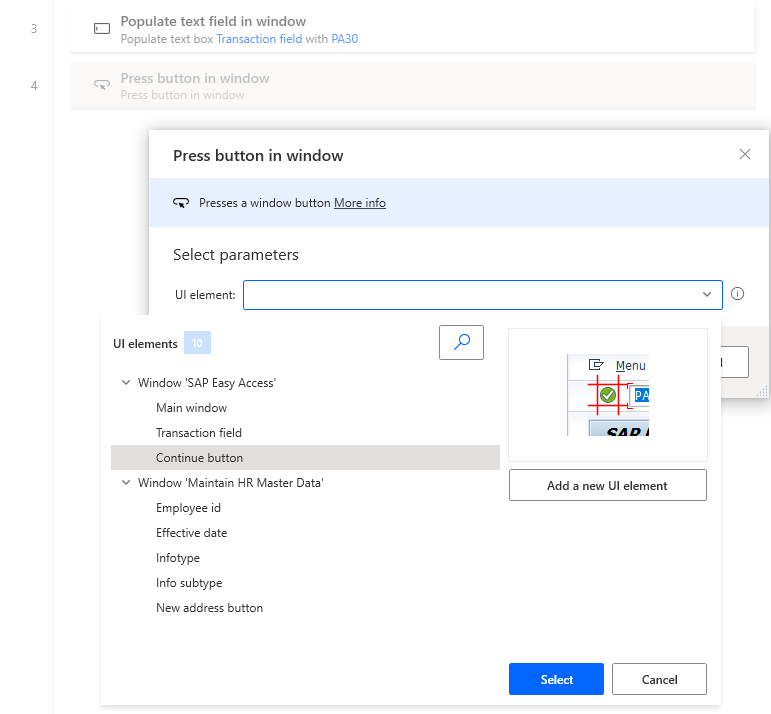Select Effective date UI element
The image size is (771, 714).
pos(191,533)
